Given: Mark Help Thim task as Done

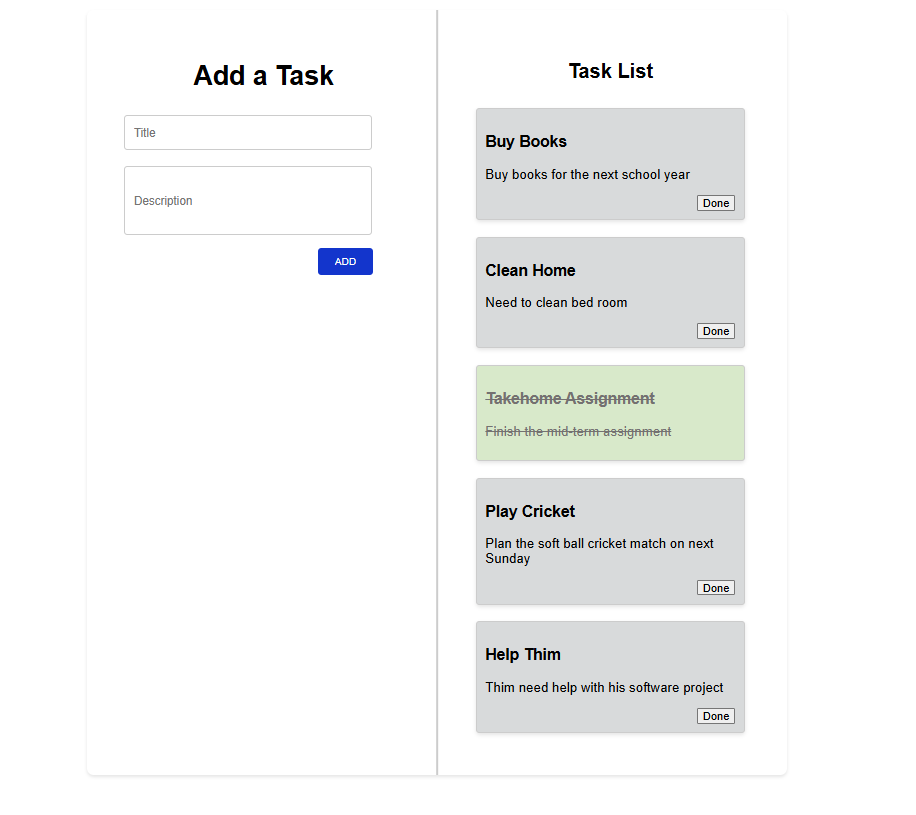Looking at the screenshot, I should (x=715, y=716).
